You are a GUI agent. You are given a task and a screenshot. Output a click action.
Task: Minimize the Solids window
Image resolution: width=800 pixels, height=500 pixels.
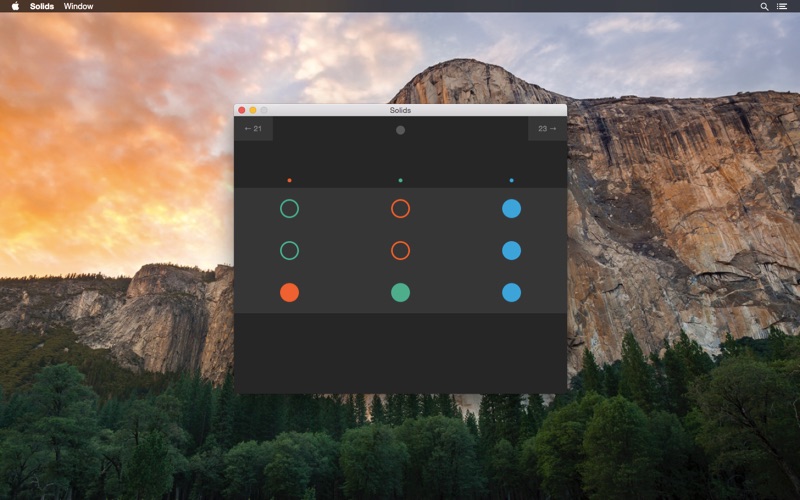(253, 110)
